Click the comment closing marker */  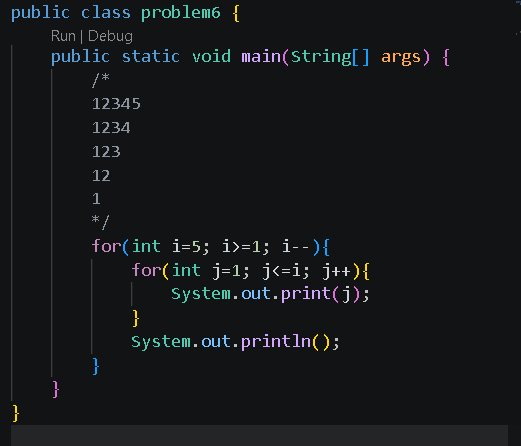point(101,222)
